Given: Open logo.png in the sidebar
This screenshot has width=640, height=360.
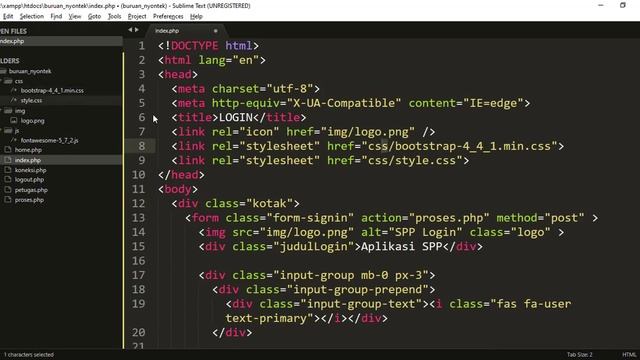Looking at the screenshot, I should coord(33,121).
